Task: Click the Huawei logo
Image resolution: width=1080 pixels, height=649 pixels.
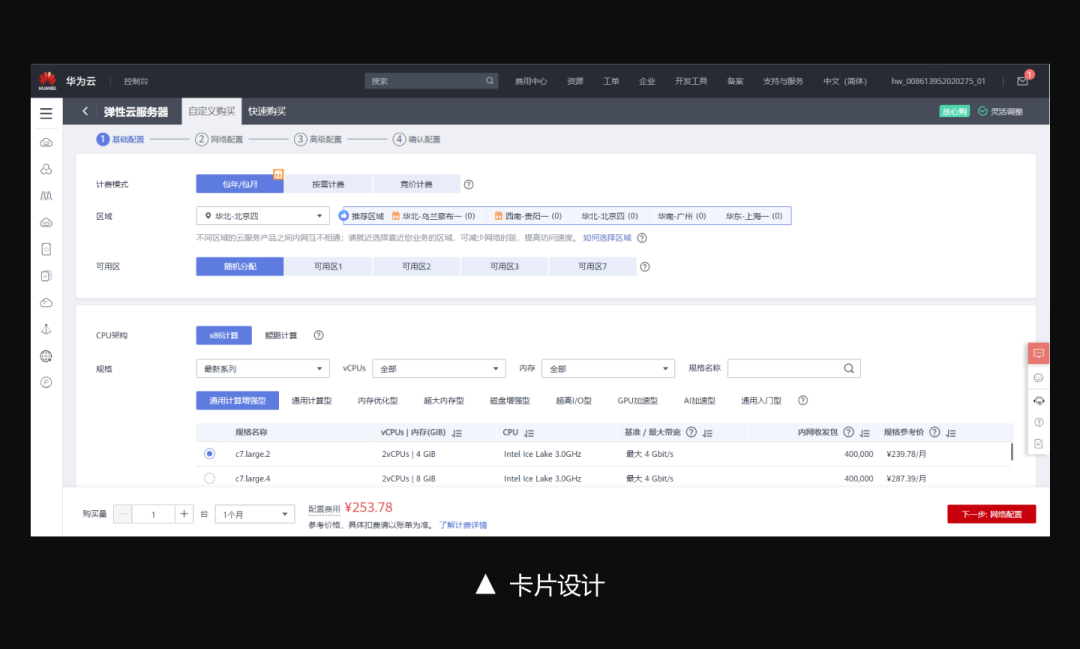Action: tap(48, 81)
